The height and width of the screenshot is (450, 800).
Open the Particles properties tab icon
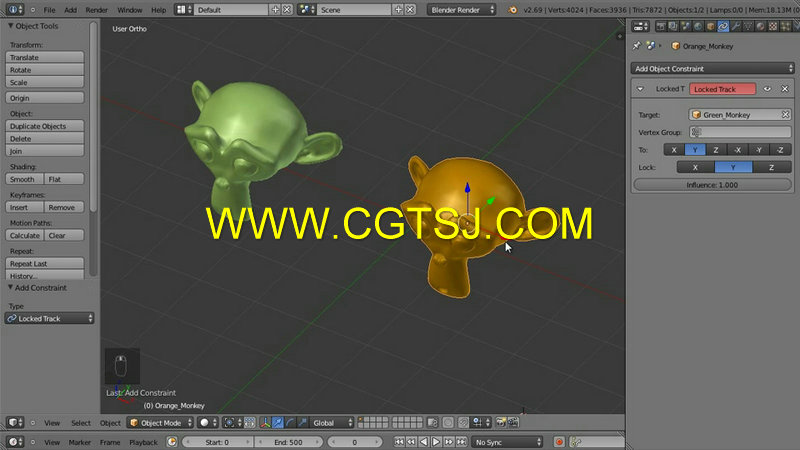pos(785,26)
